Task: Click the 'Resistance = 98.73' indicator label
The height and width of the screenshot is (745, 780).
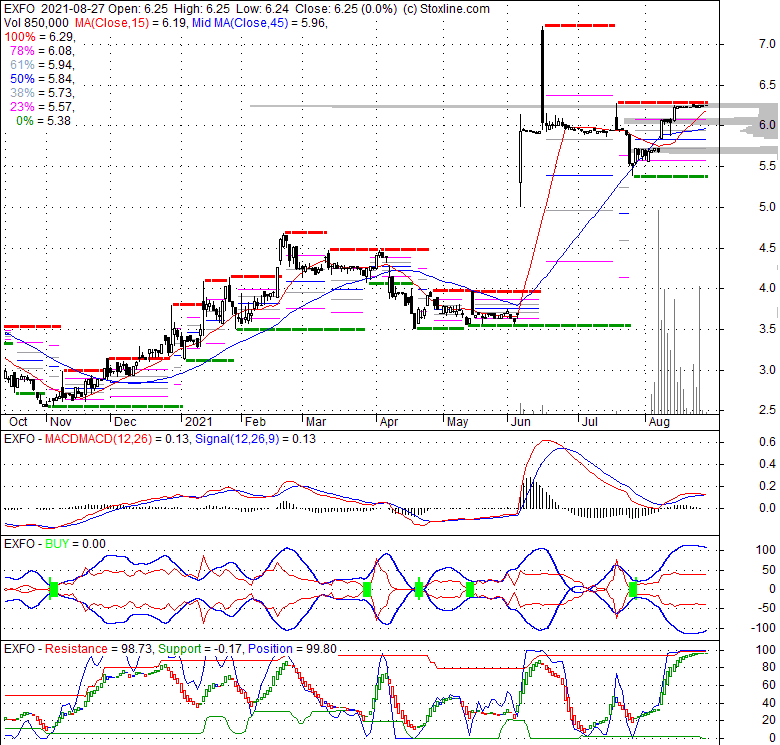Action: point(99,649)
